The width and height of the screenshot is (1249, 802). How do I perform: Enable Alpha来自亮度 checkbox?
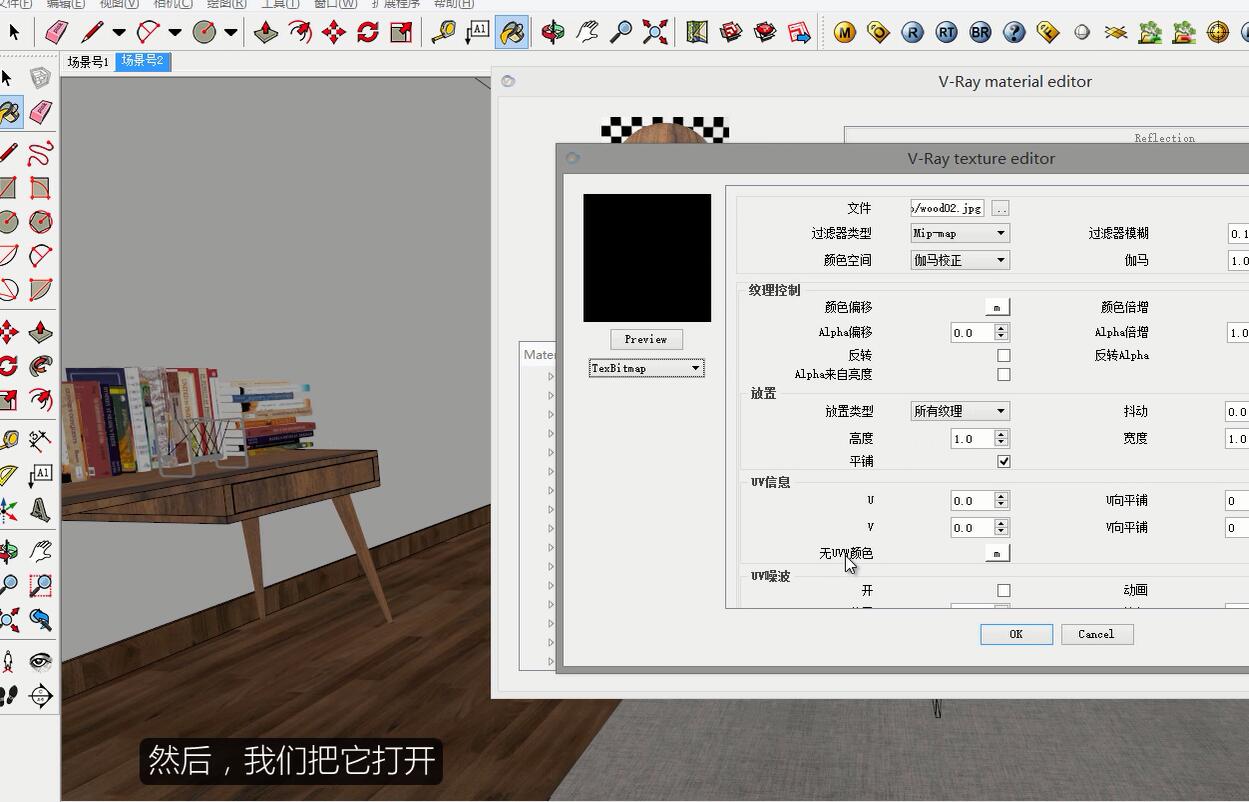point(1003,374)
